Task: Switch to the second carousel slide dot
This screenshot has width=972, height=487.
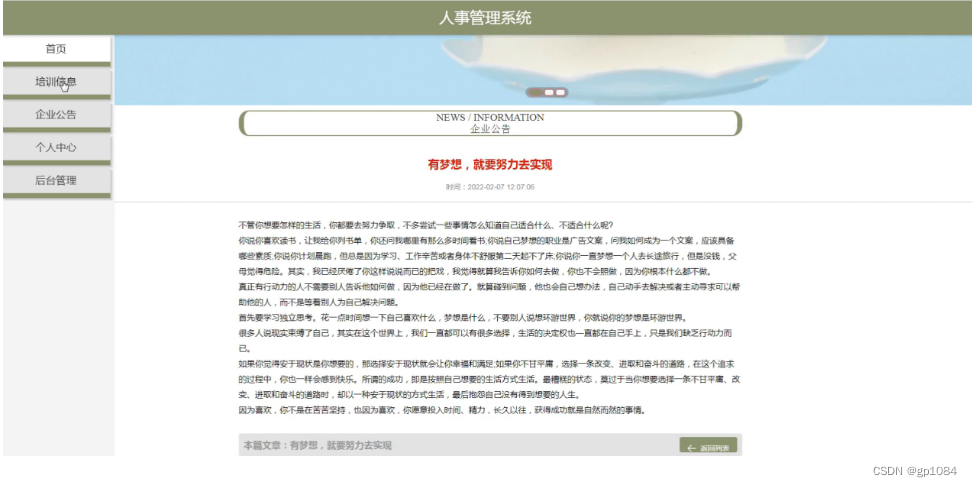Action: tap(549, 92)
